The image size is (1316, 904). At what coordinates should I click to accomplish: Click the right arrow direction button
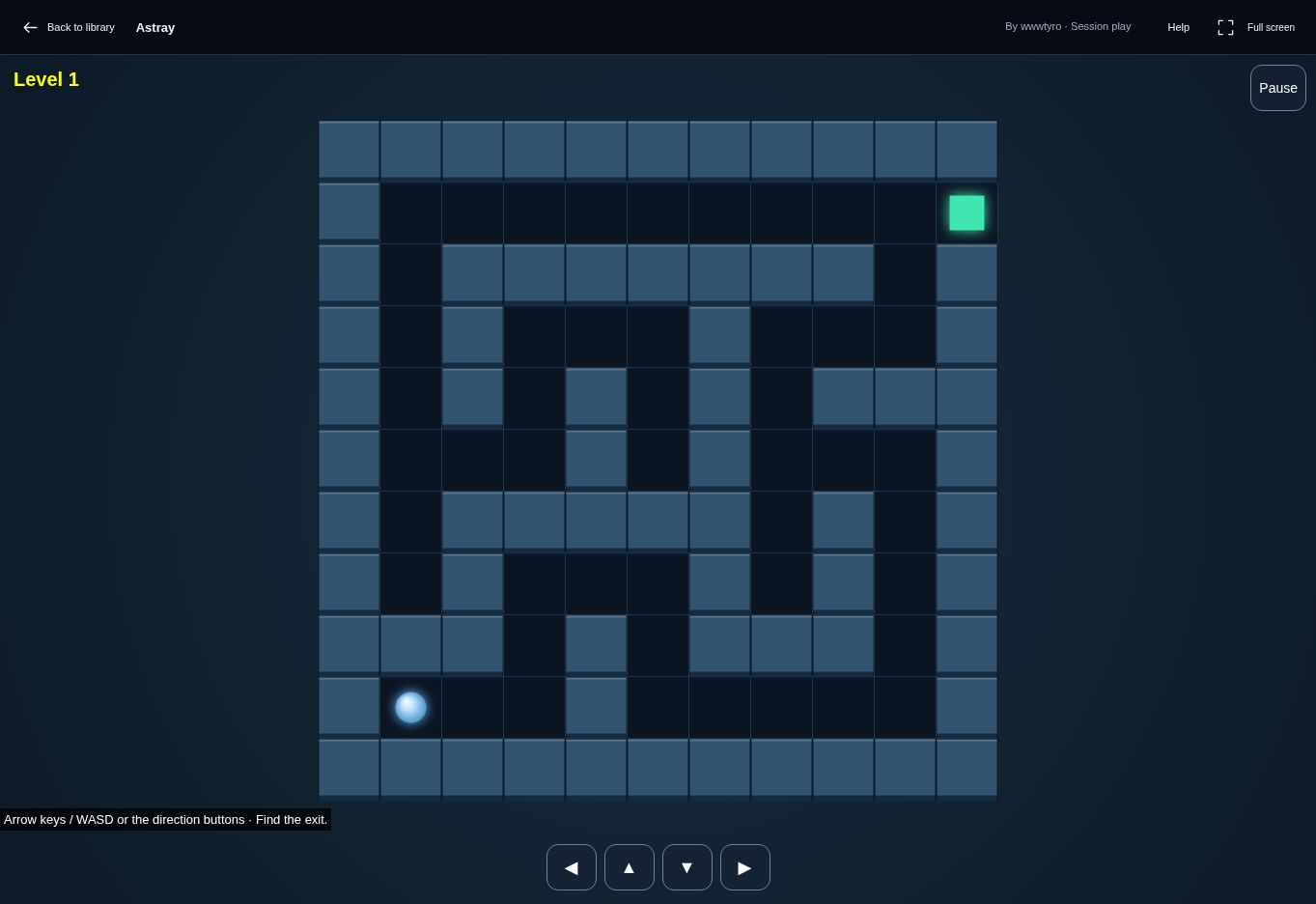point(745,867)
